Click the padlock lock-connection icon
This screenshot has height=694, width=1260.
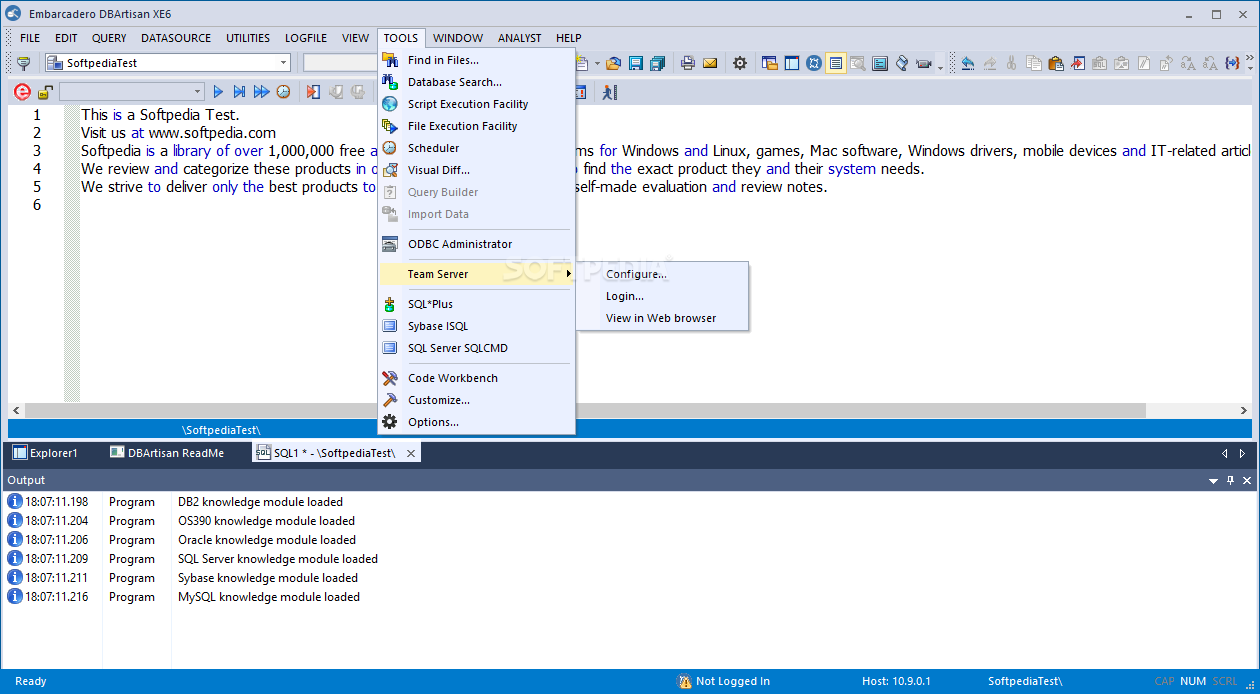point(45,92)
